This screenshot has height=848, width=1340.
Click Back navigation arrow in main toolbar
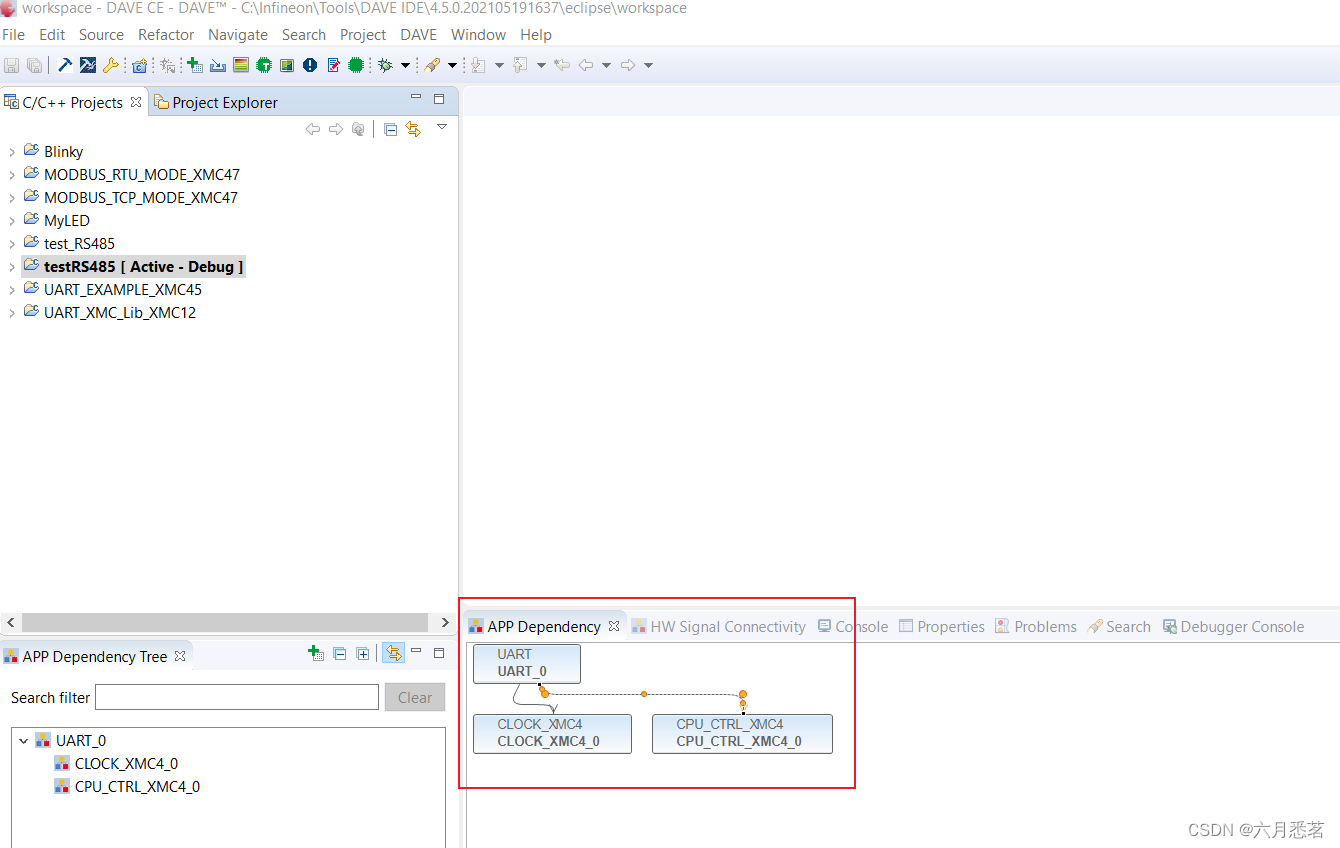point(585,65)
